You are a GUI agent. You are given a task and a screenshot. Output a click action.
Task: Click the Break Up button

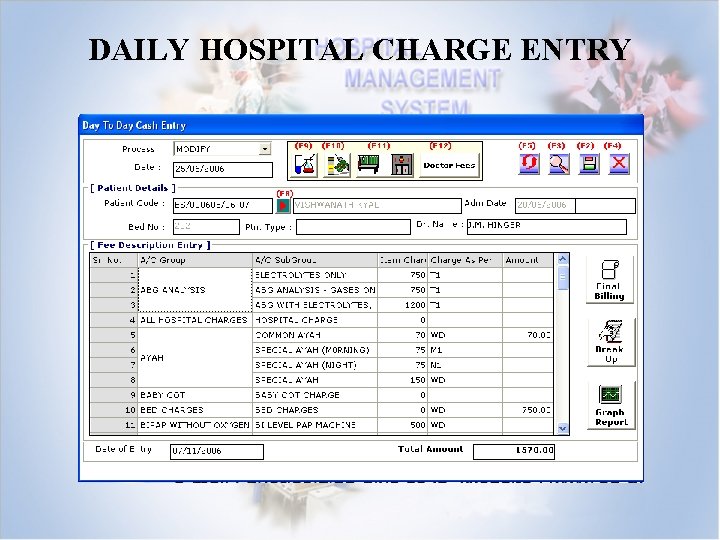[611, 342]
